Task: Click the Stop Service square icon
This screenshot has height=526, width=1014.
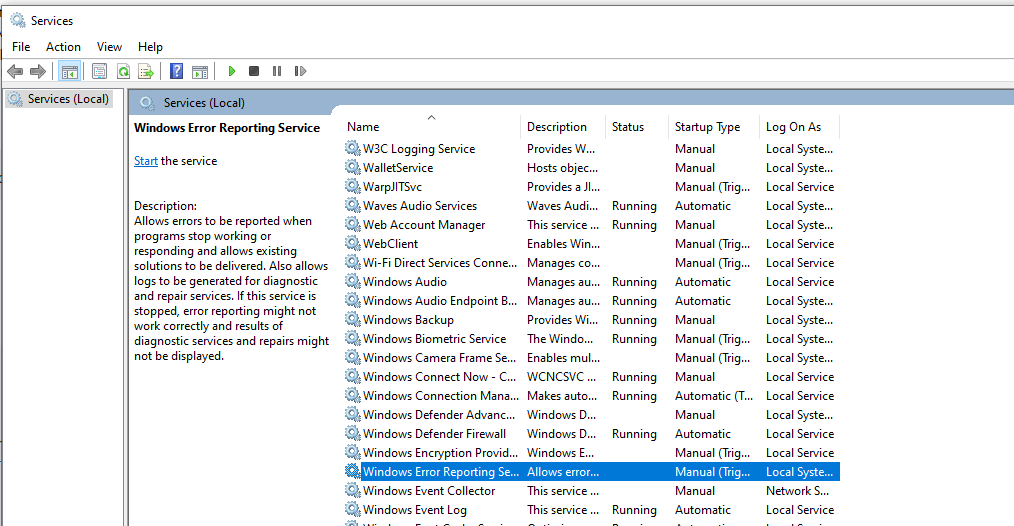Action: [x=254, y=71]
